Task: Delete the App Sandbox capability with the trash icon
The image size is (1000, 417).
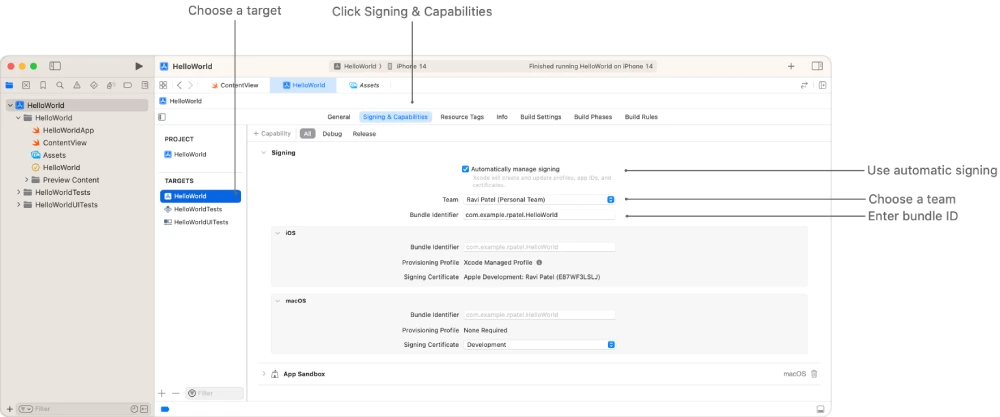Action: pos(814,374)
